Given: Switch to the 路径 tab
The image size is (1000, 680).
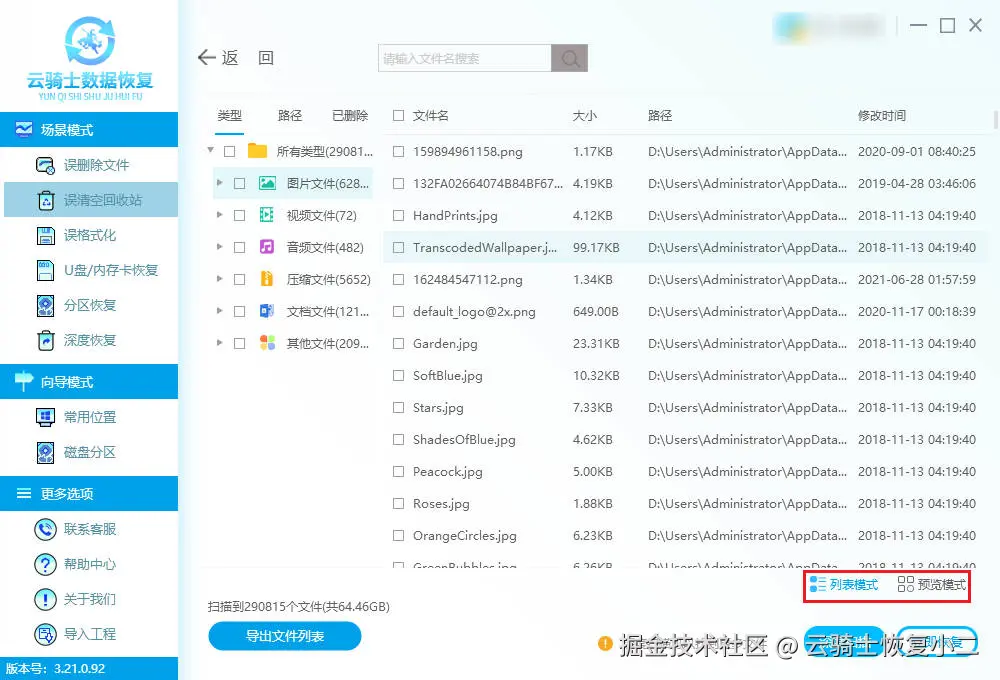Looking at the screenshot, I should 290,115.
